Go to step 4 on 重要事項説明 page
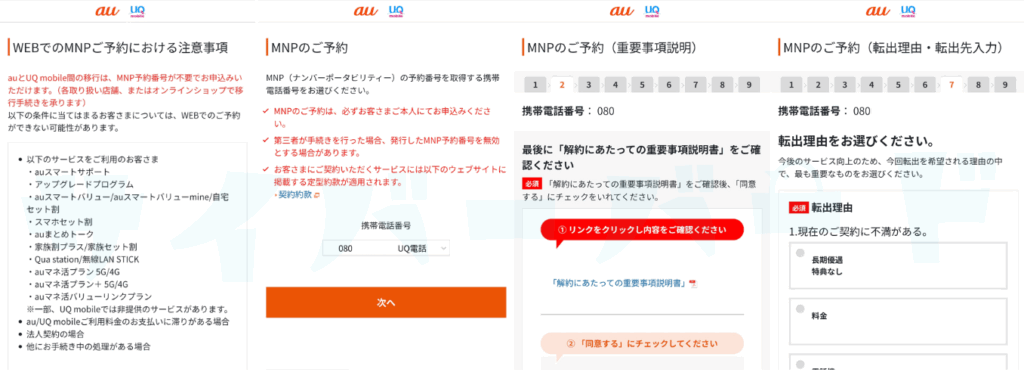The height and width of the screenshot is (372, 1024). pos(615,85)
